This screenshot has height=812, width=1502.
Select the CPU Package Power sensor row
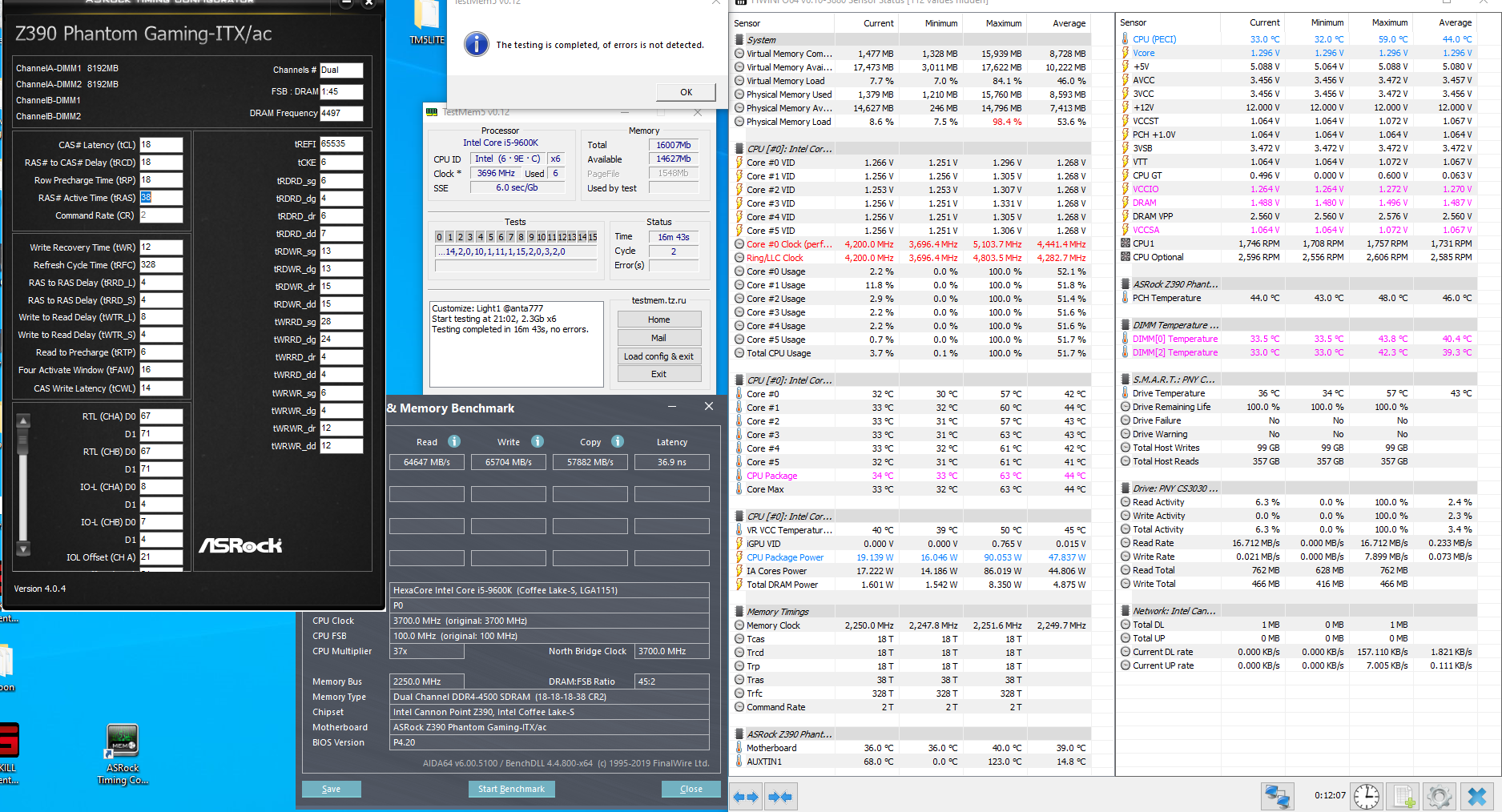(911, 557)
